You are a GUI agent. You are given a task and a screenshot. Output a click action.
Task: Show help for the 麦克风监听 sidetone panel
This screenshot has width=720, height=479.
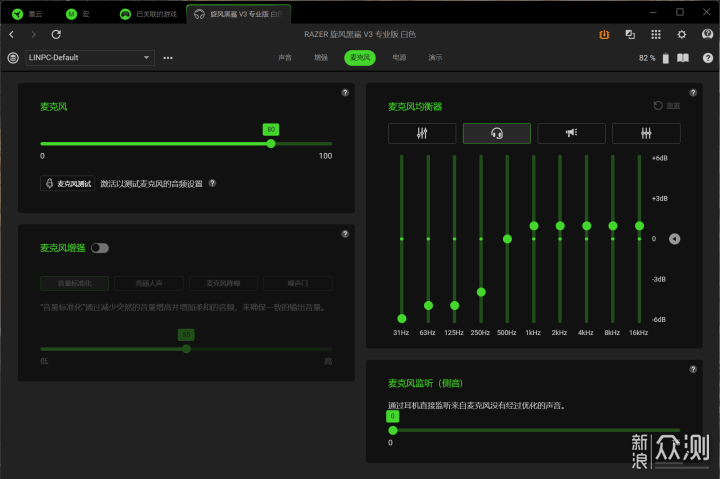click(693, 369)
